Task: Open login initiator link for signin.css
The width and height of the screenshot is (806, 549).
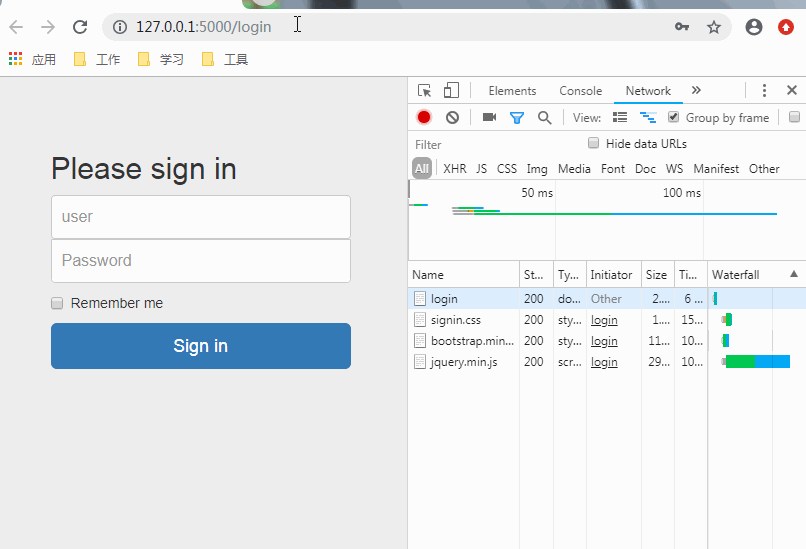Action: click(604, 320)
